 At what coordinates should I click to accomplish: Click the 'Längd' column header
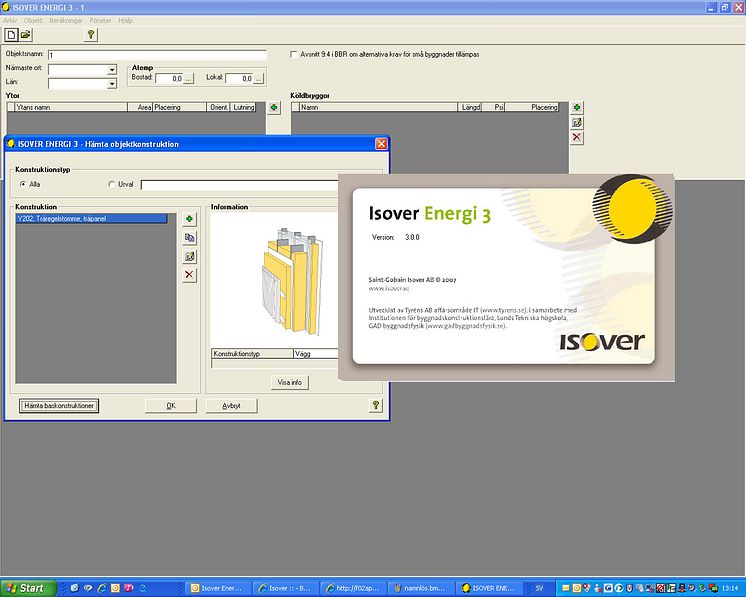pyautogui.click(x=470, y=108)
